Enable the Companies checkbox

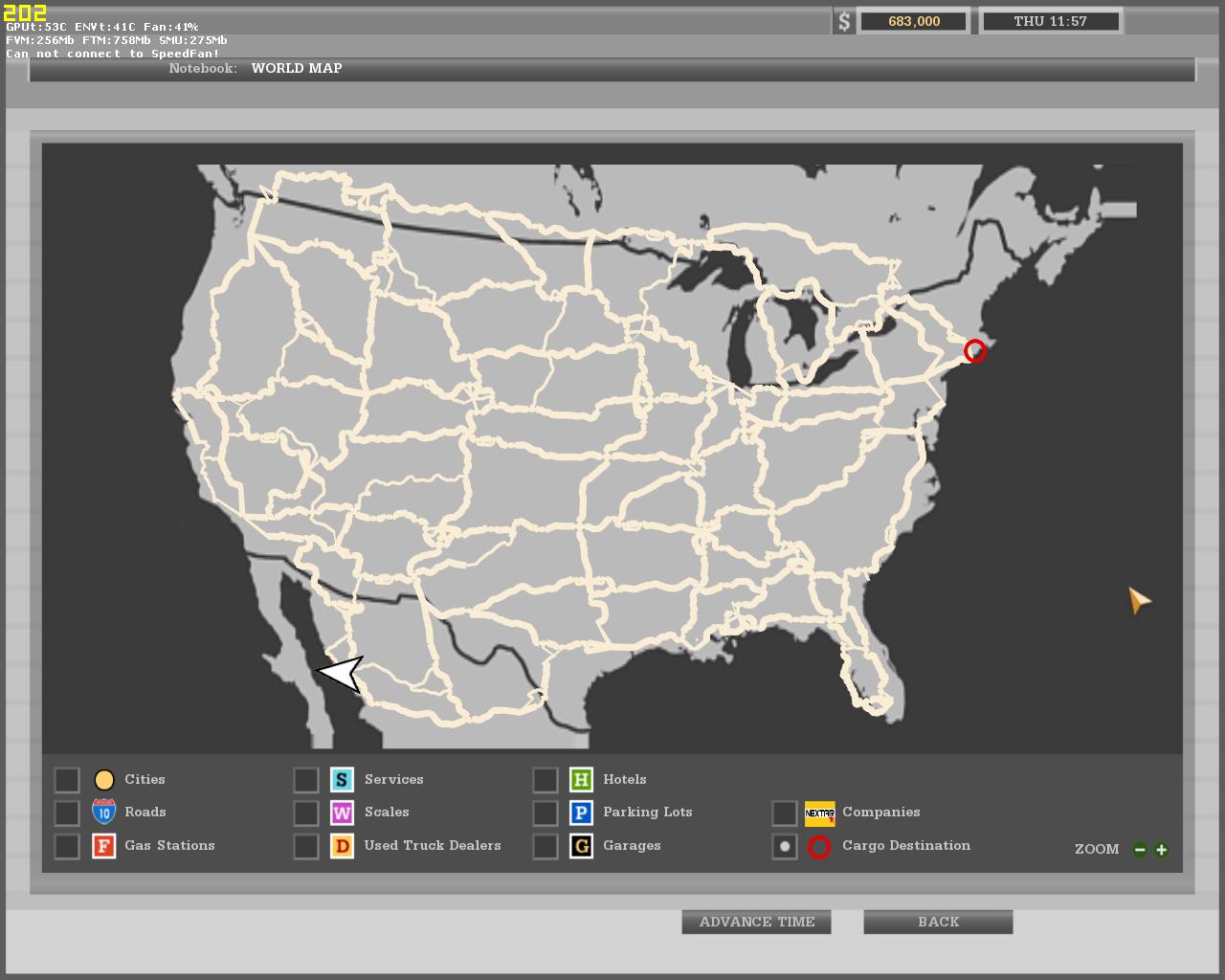pos(785,813)
